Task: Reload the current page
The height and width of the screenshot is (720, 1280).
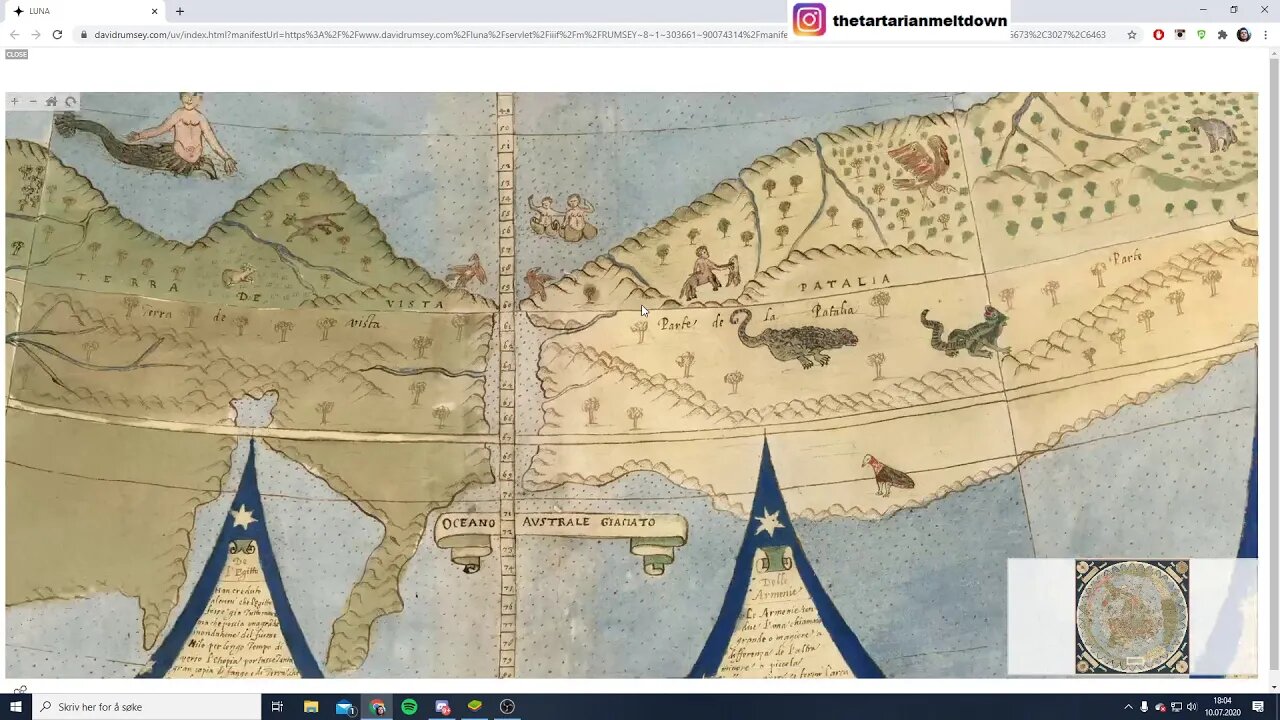Action: pyautogui.click(x=57, y=34)
